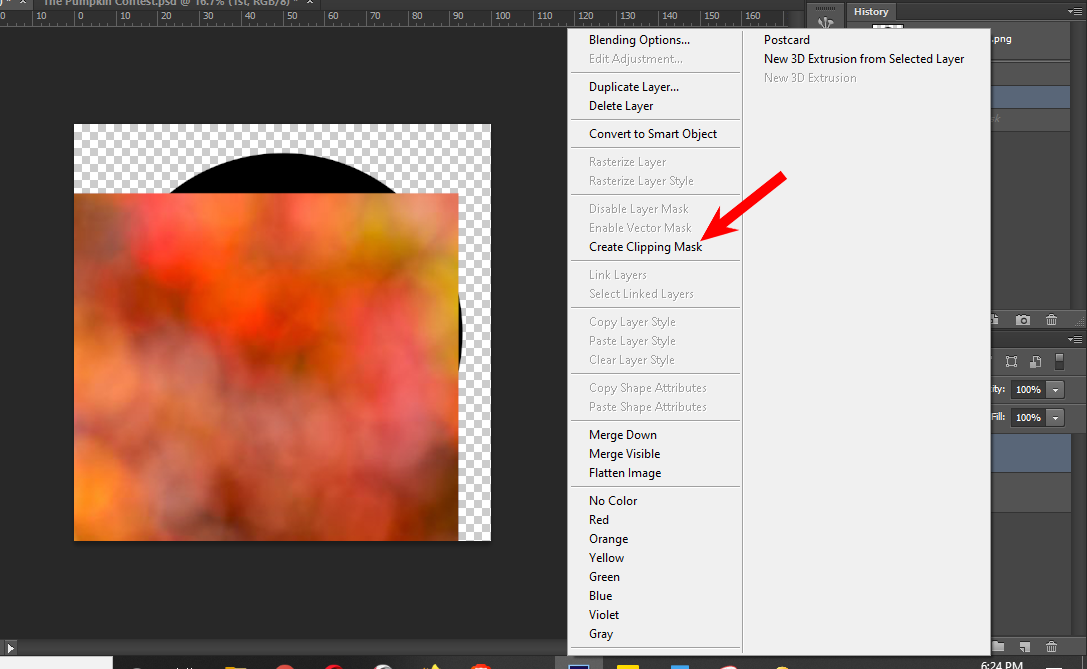Click the status bar arrow menu button

(10, 648)
